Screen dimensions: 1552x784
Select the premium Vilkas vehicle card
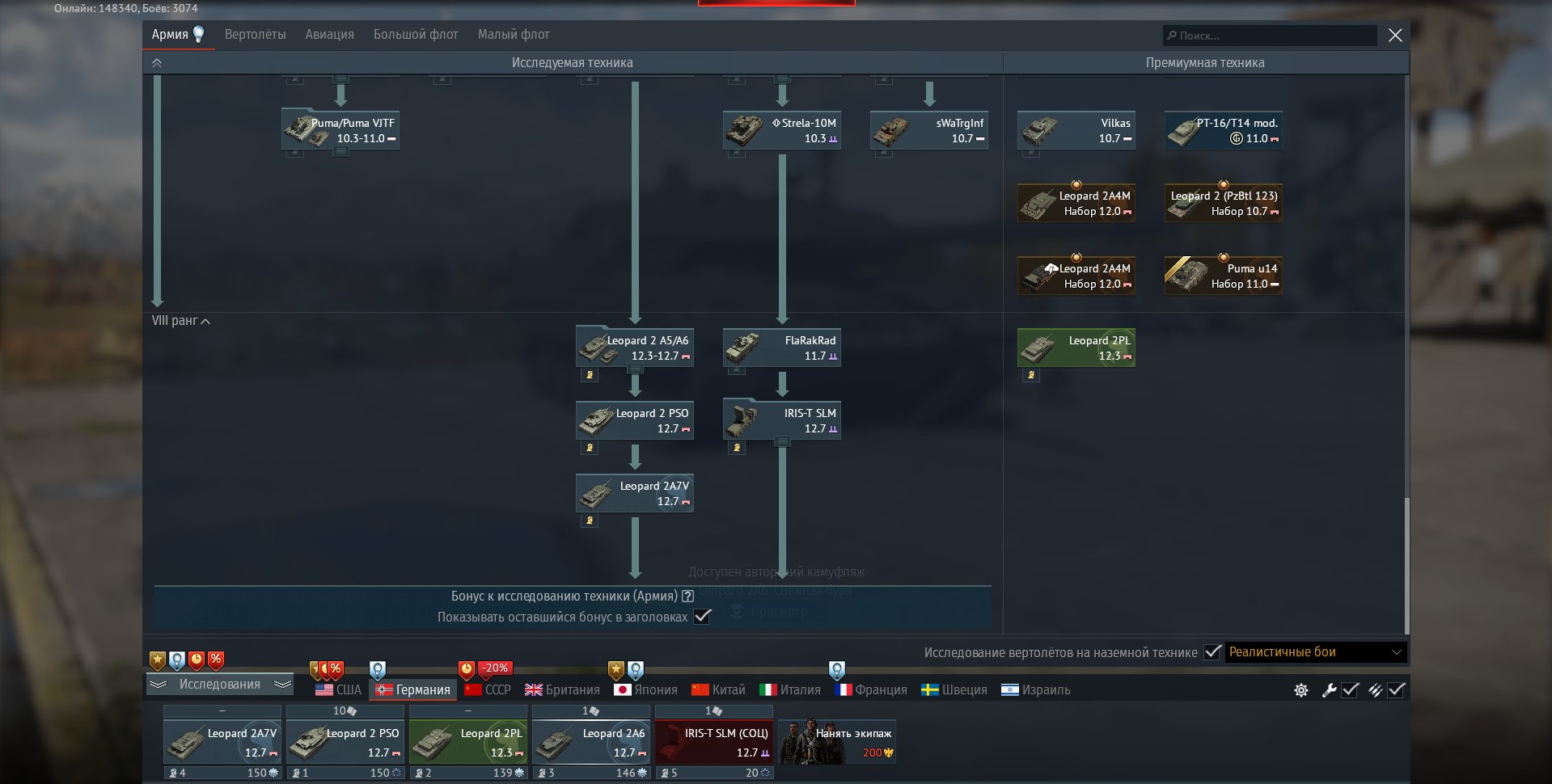pos(1076,130)
